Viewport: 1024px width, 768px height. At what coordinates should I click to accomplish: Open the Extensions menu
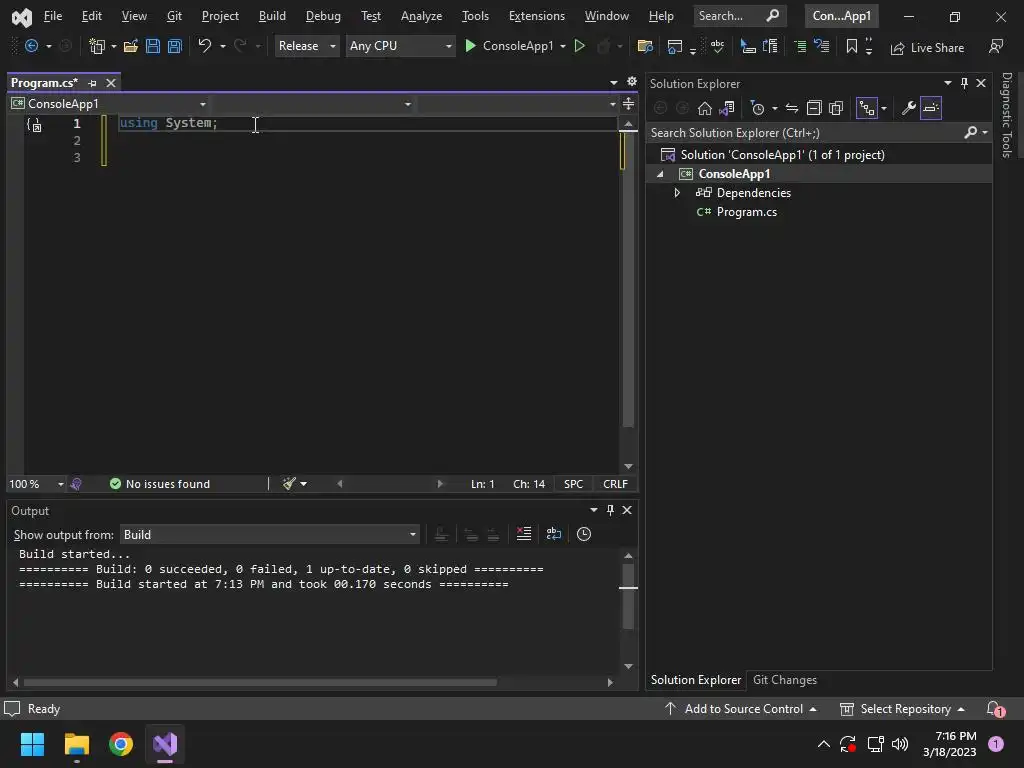[x=536, y=16]
